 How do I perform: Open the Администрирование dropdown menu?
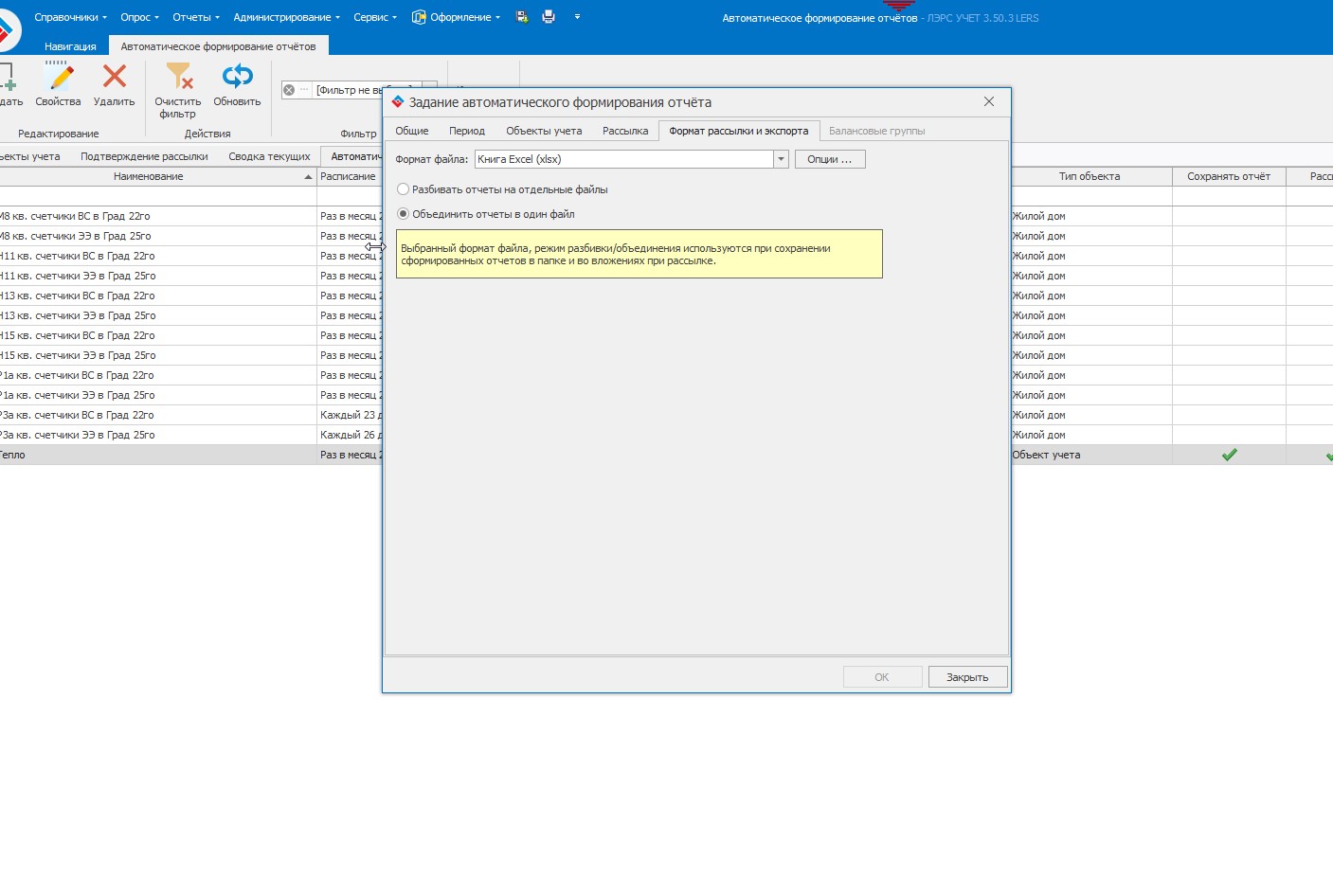click(x=286, y=17)
